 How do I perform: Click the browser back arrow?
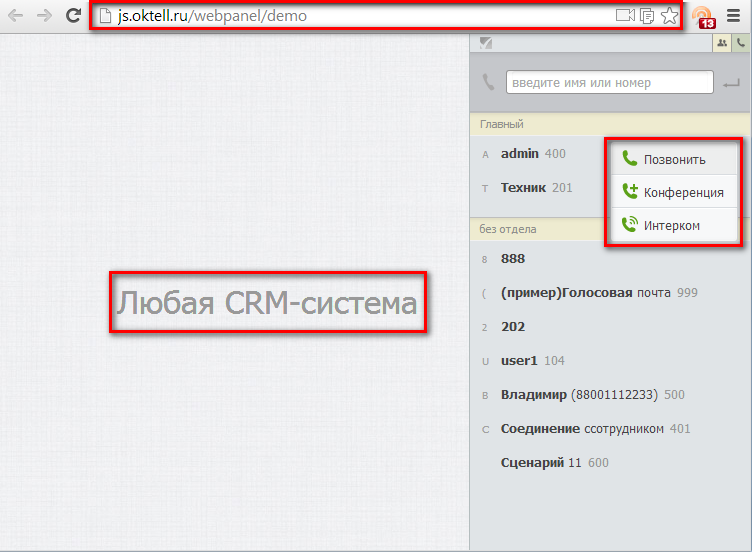[15, 15]
